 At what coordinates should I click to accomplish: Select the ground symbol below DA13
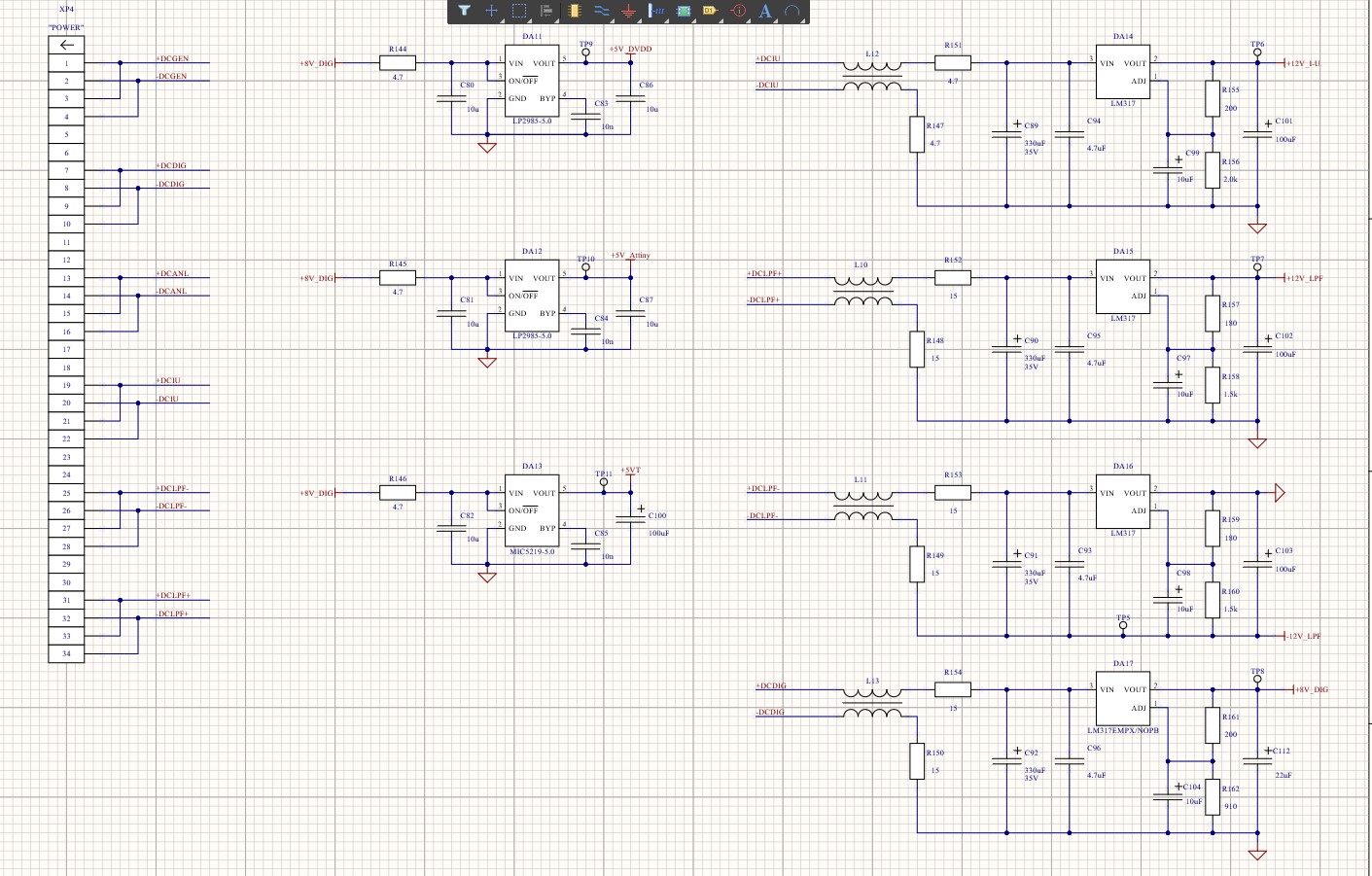click(x=487, y=577)
